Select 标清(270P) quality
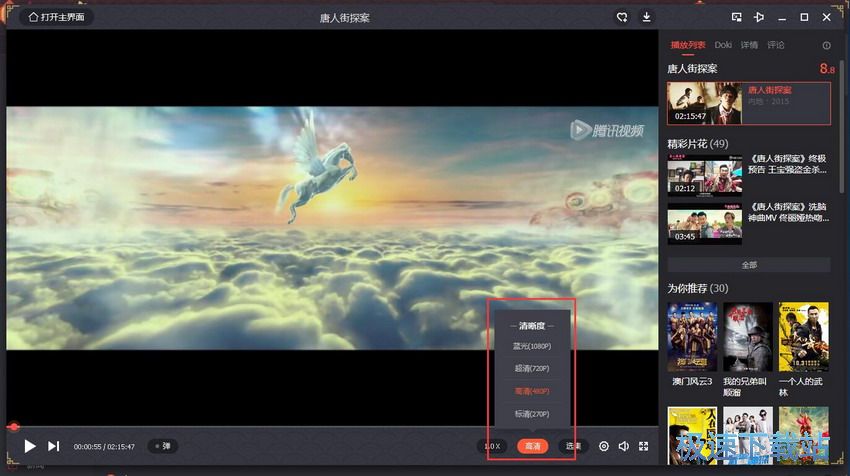The height and width of the screenshot is (476, 850). point(532,414)
